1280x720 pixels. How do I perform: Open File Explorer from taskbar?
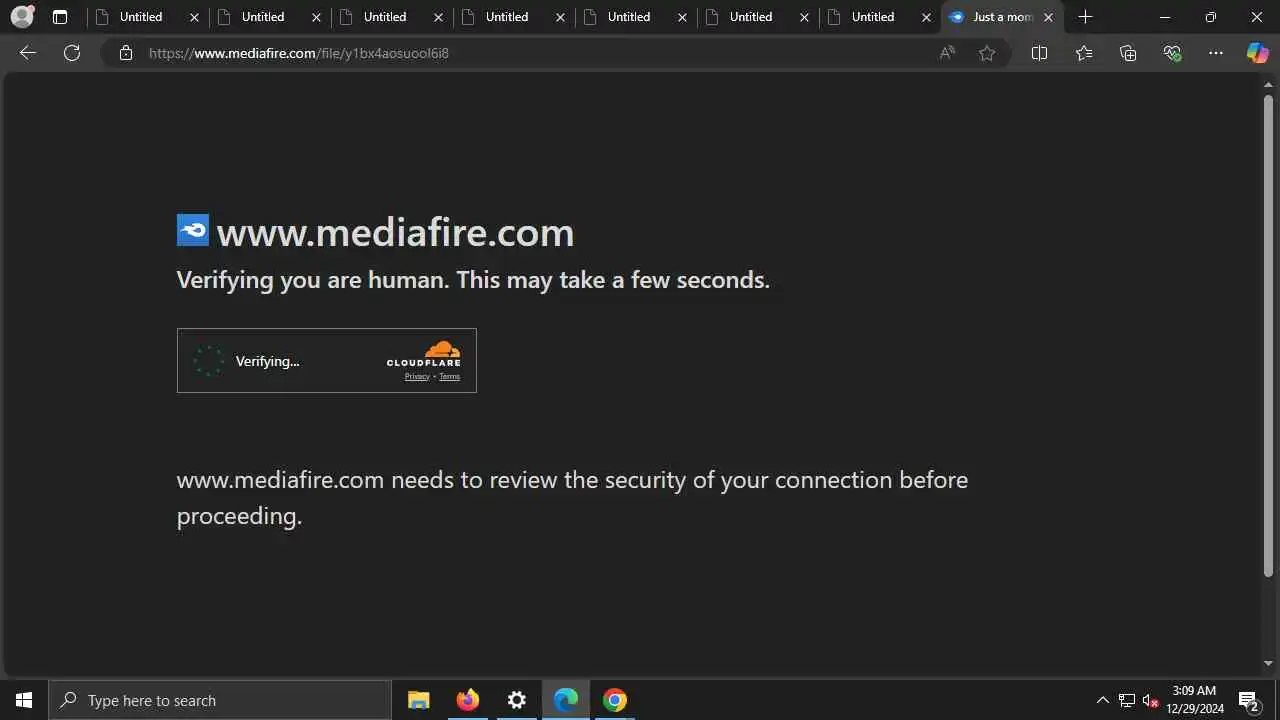419,700
